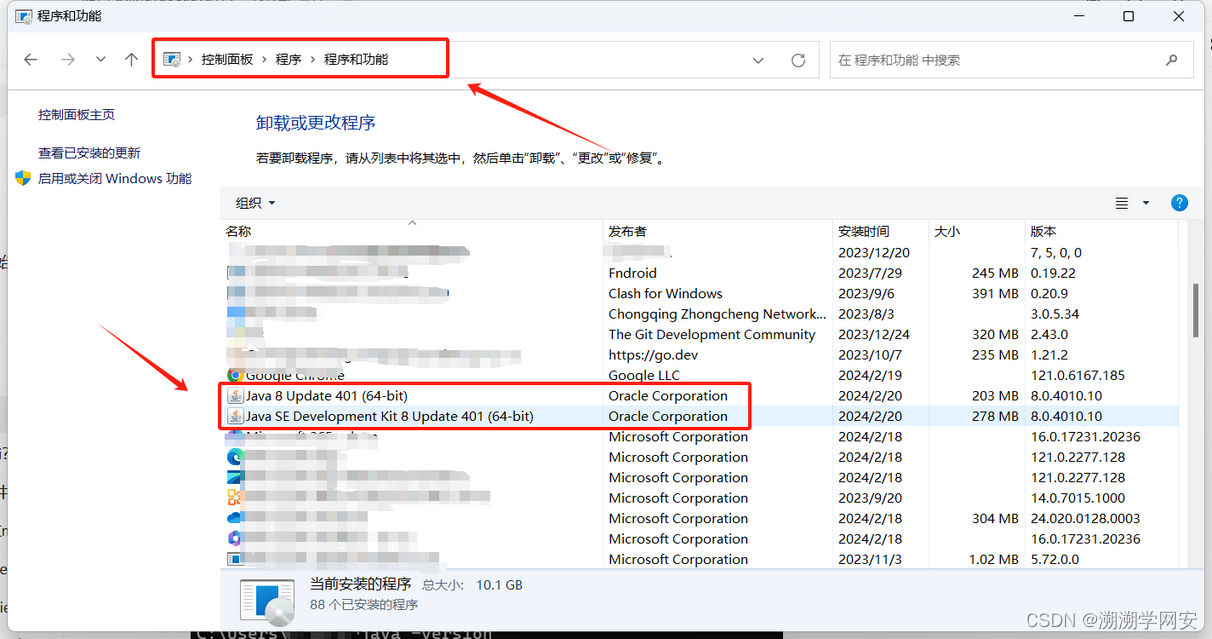Click the https://go.dev publisher cell
The width and height of the screenshot is (1212, 639).
pos(653,355)
